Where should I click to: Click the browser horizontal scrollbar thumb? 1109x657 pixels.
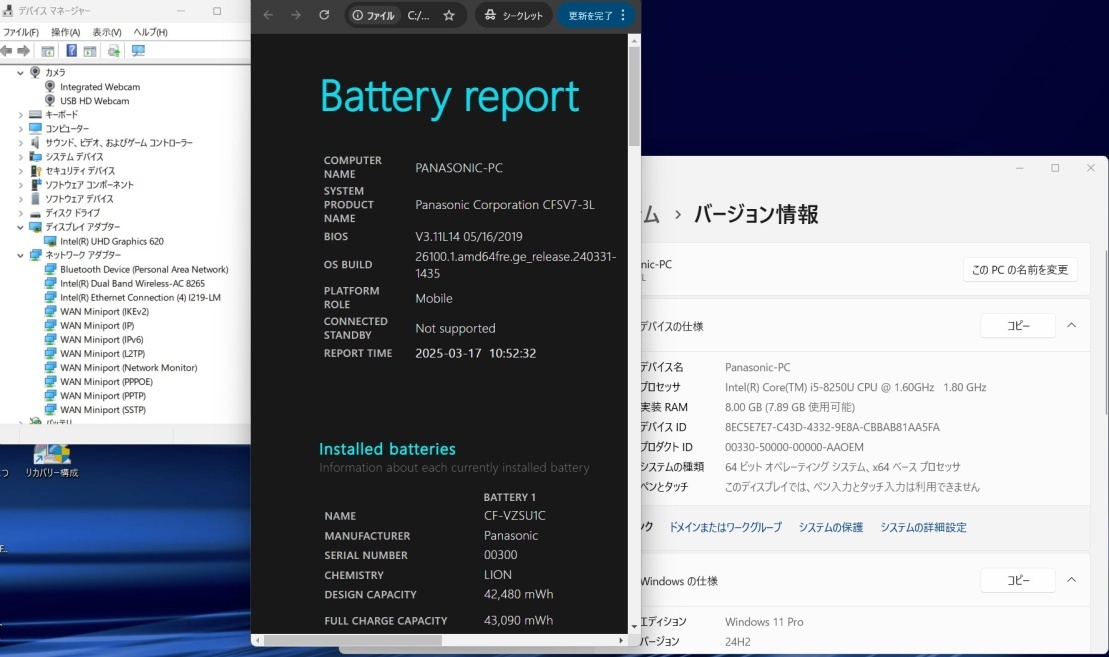click(353, 640)
